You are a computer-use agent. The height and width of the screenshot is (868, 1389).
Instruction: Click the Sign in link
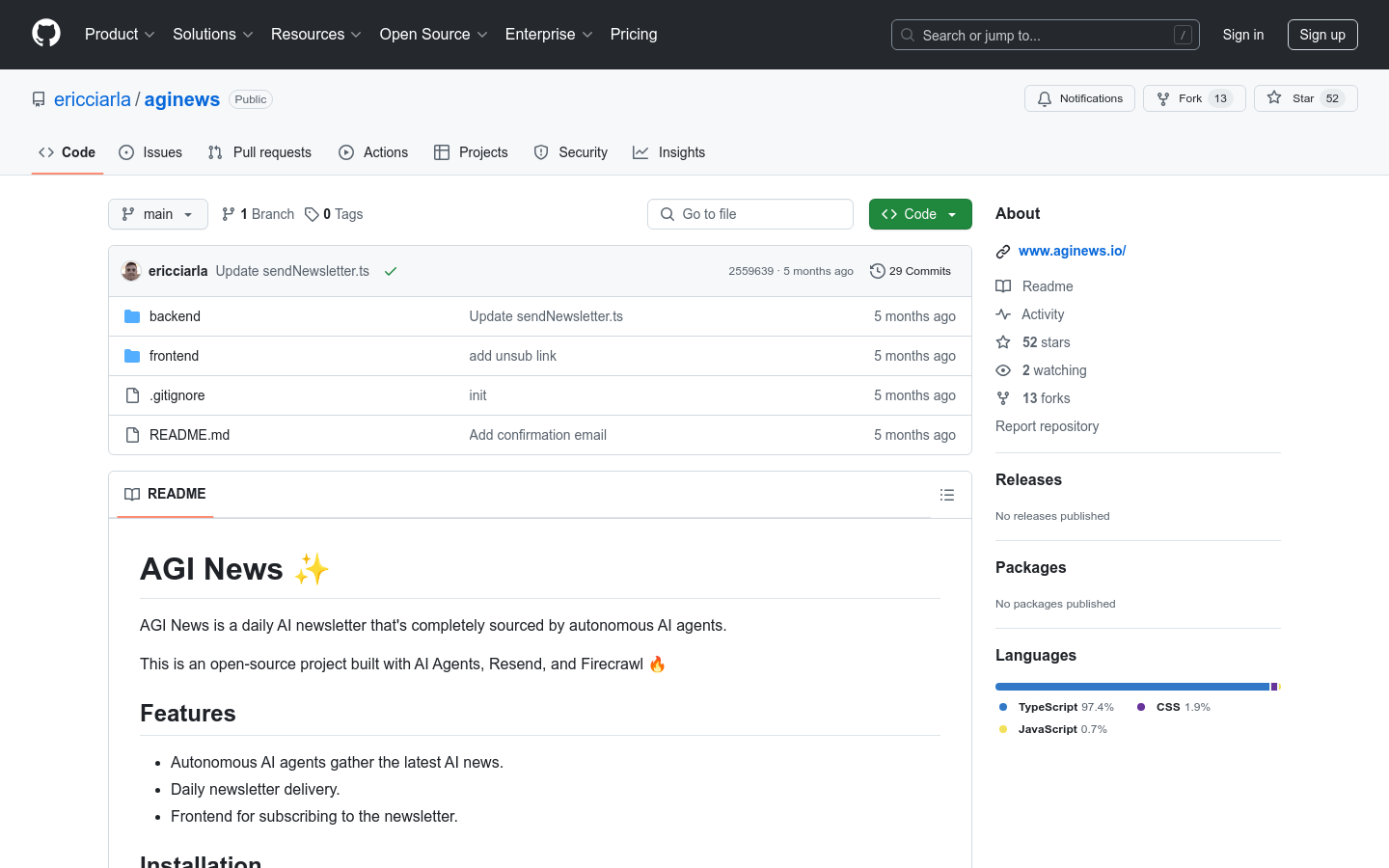point(1243,35)
